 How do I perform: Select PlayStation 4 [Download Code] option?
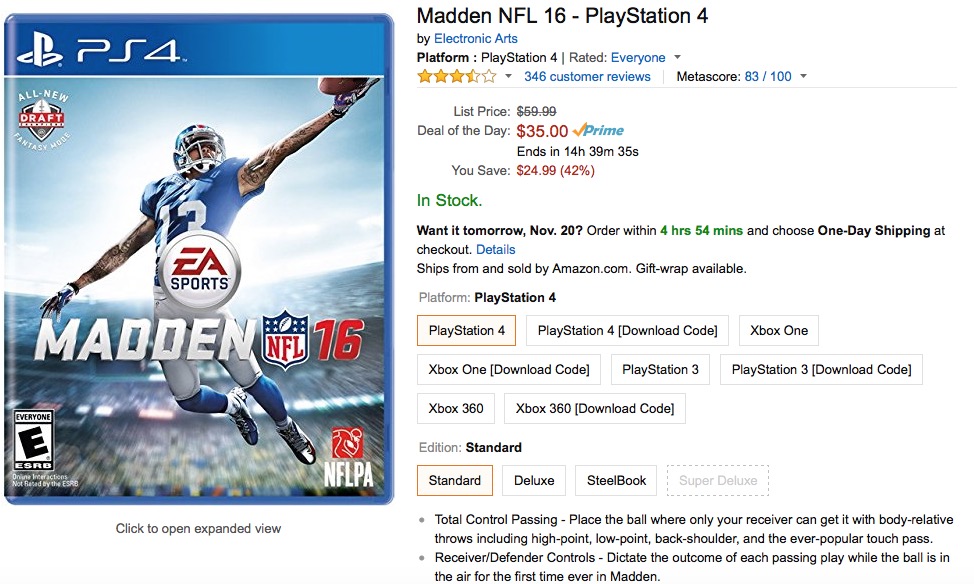[x=627, y=331]
